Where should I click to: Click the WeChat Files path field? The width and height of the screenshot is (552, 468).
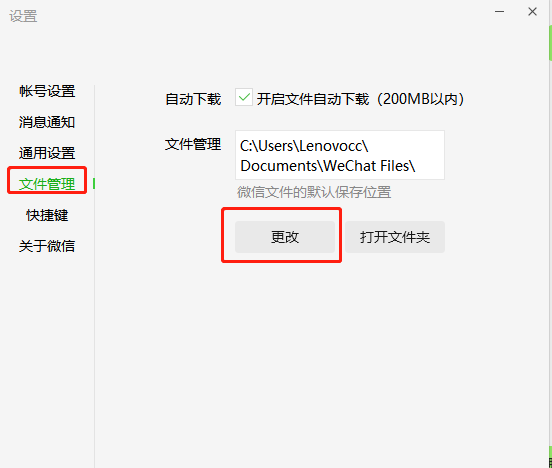(x=340, y=155)
